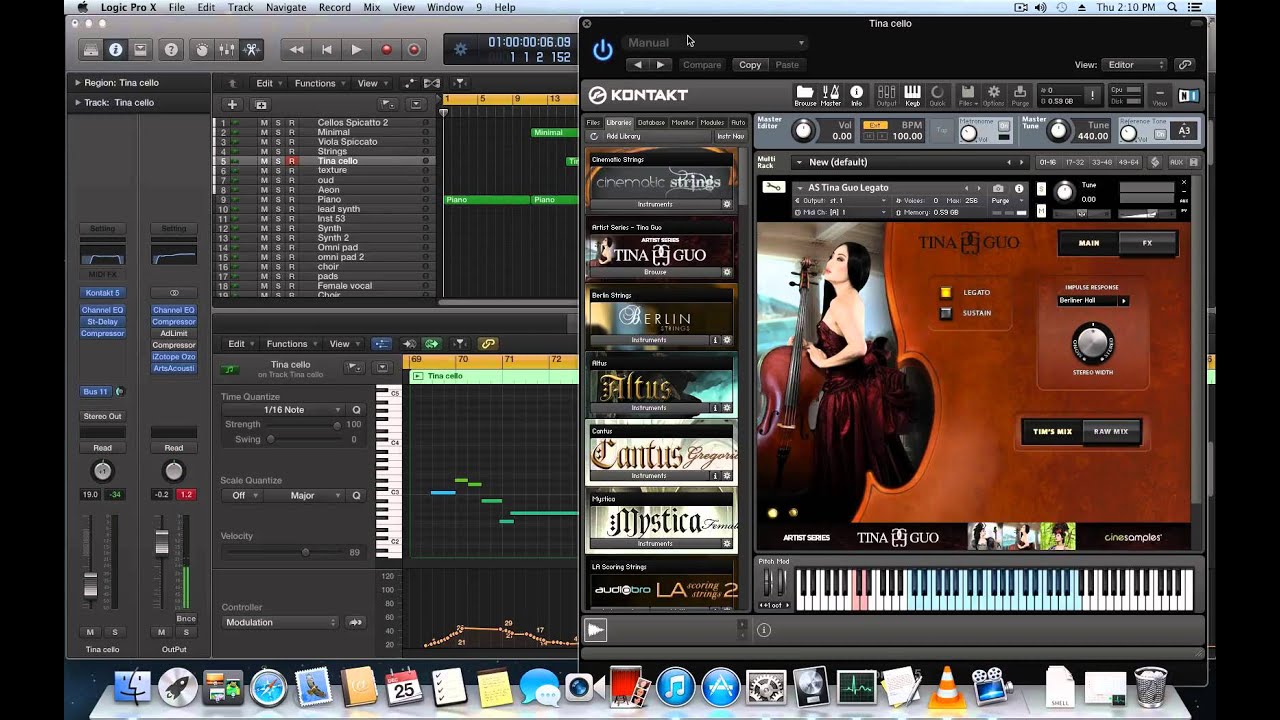Open the Logic Library panel icon
Image resolution: width=1280 pixels, height=720 pixels.
click(91, 49)
